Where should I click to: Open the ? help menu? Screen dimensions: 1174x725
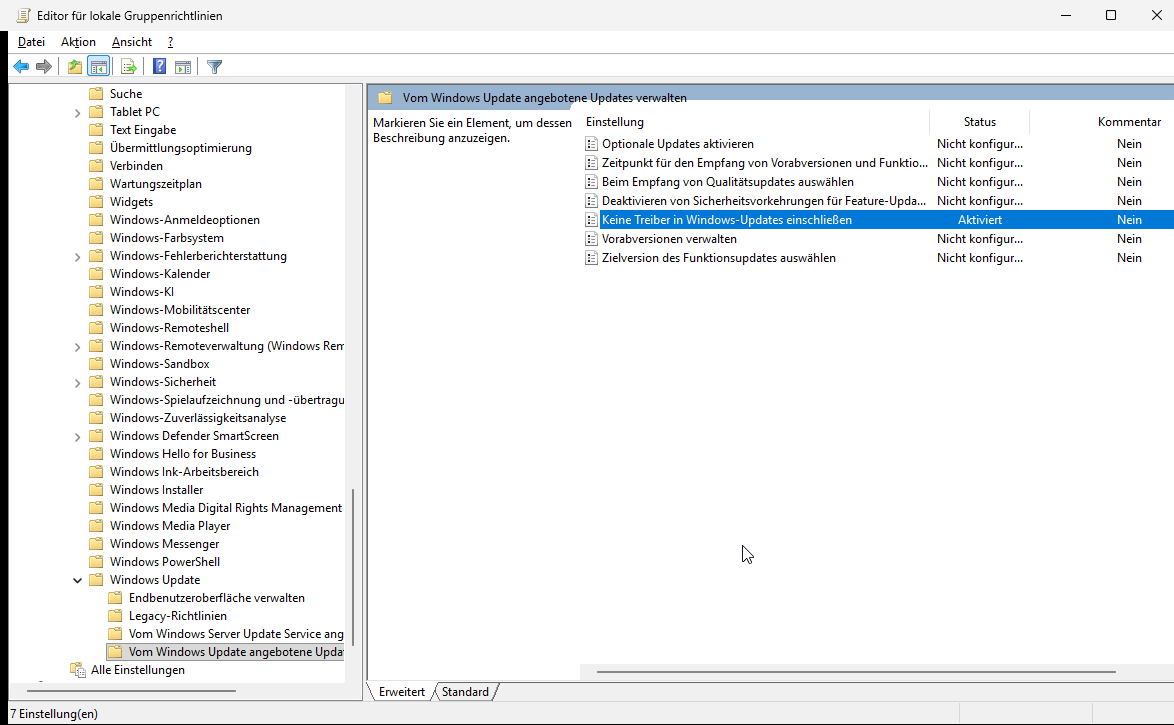point(171,42)
